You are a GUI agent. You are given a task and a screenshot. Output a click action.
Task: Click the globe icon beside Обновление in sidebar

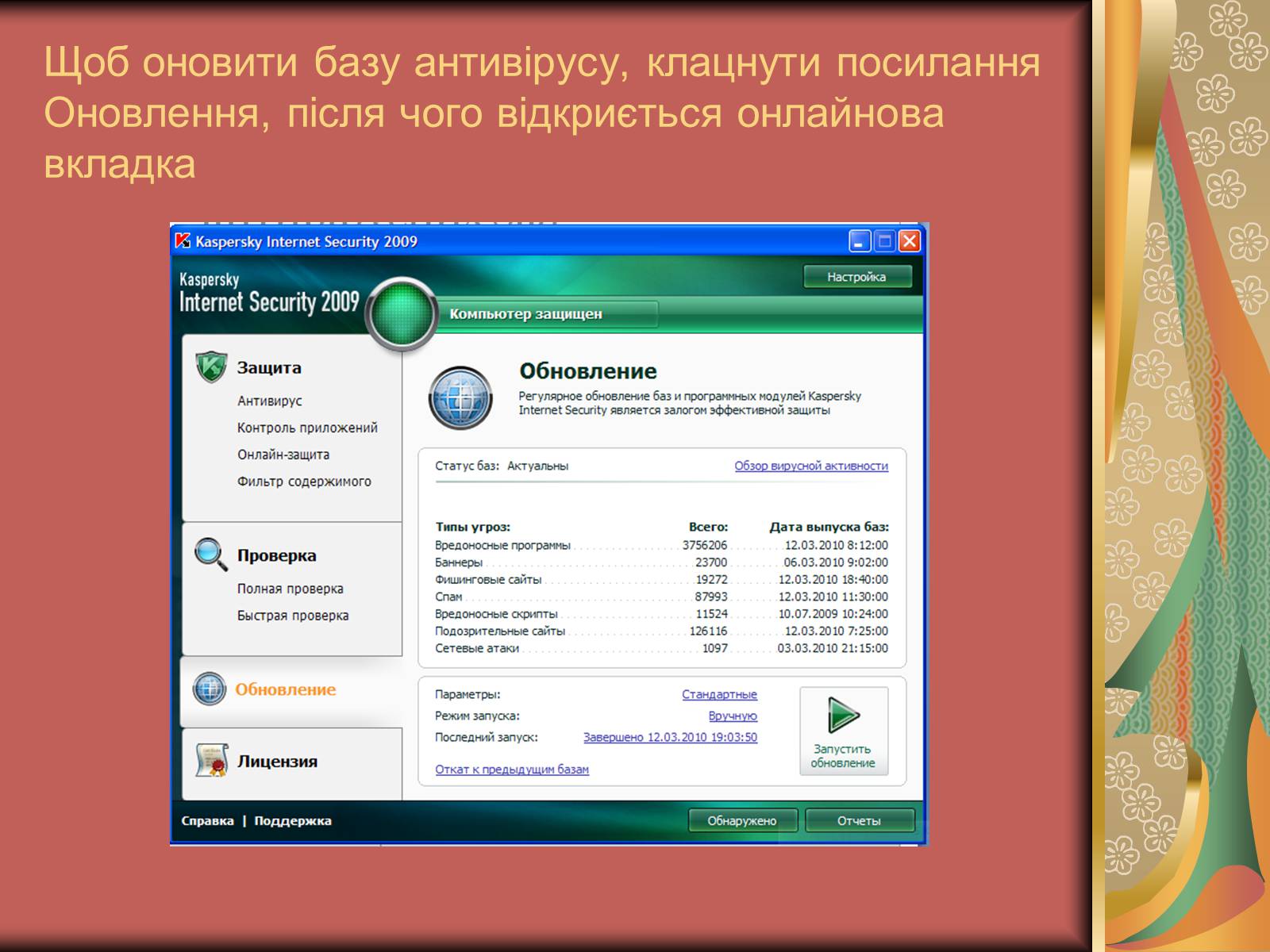click(210, 689)
